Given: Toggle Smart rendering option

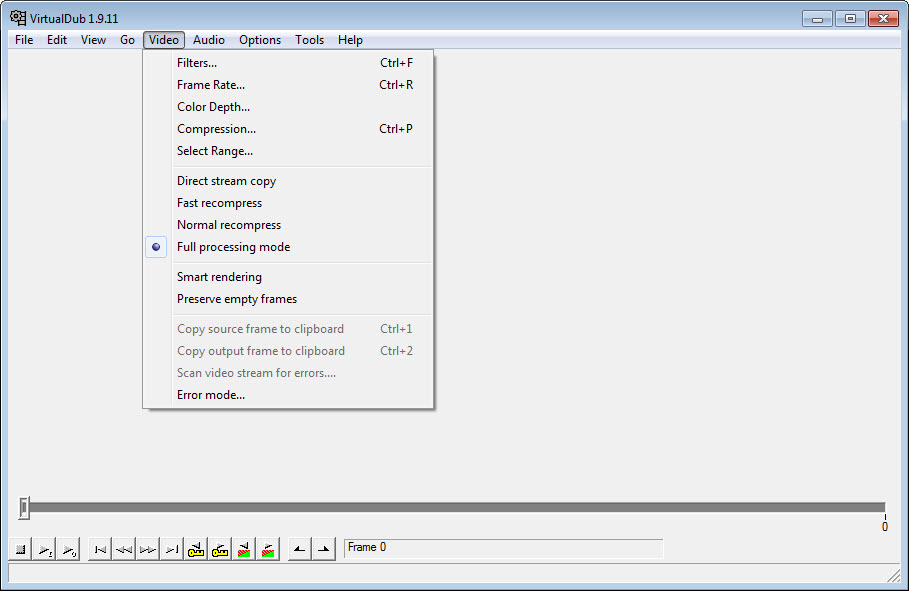Looking at the screenshot, I should (x=288, y=277).
